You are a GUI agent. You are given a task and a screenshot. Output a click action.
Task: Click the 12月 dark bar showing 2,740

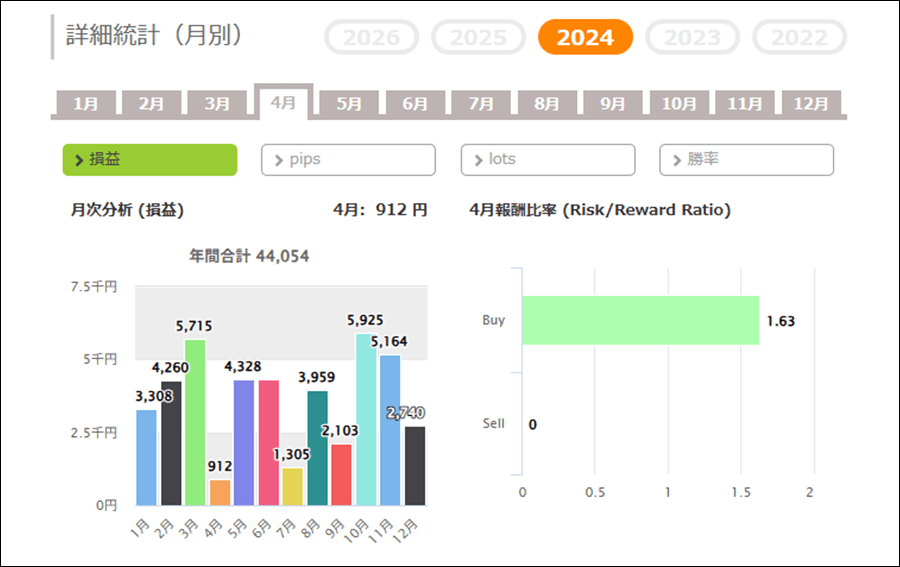414,465
